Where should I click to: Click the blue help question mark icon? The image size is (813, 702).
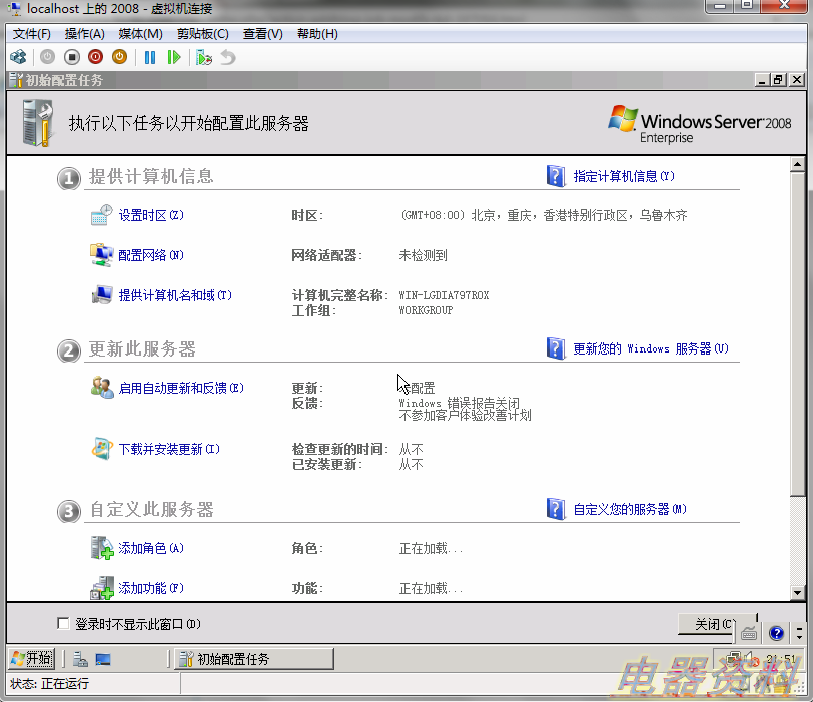point(775,633)
